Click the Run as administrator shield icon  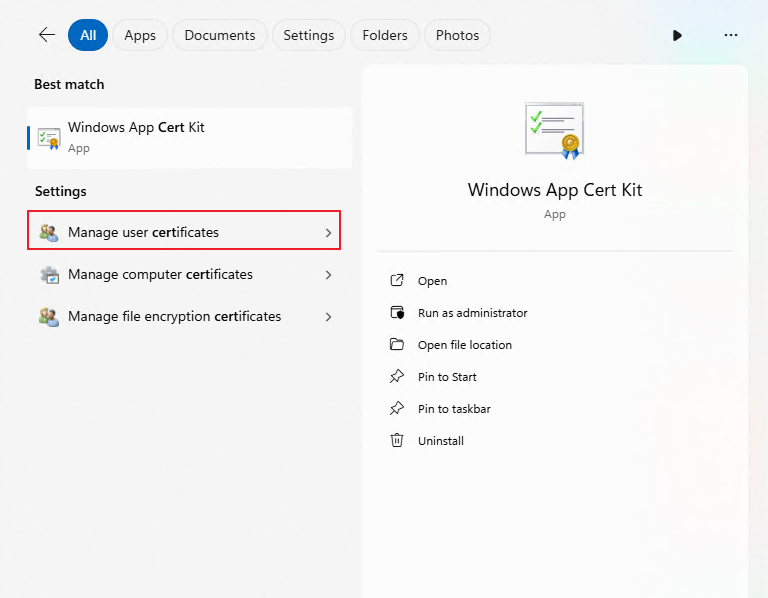(397, 312)
